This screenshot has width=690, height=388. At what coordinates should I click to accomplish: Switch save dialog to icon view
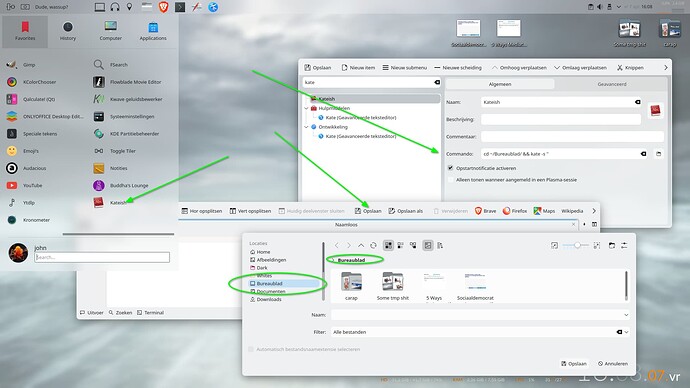(388, 245)
